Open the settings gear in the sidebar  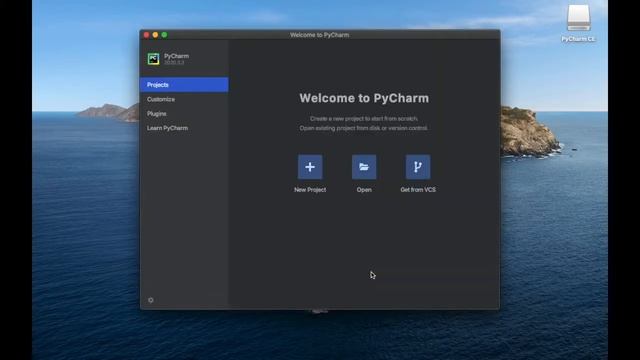[x=151, y=300]
